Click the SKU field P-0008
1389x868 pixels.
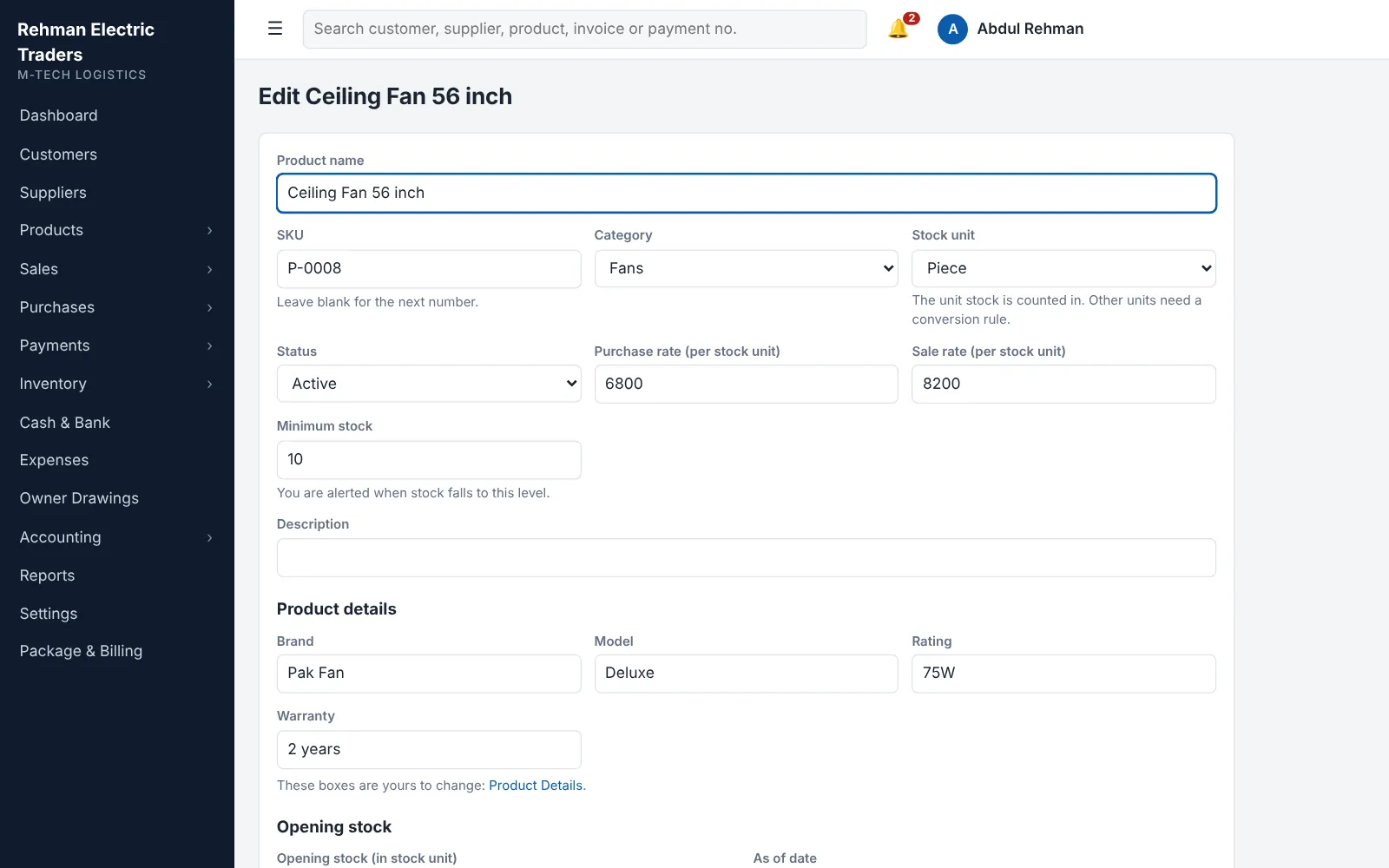click(429, 268)
